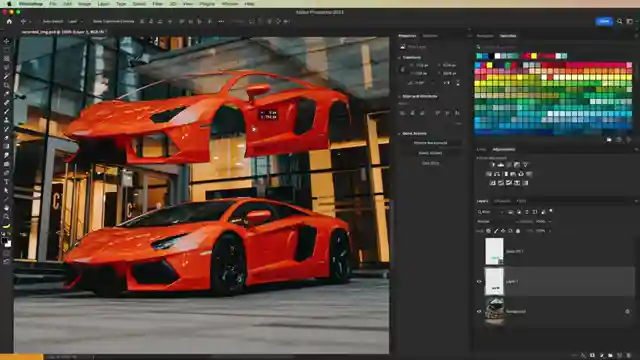Toggle lock position for the layer

coord(503,231)
